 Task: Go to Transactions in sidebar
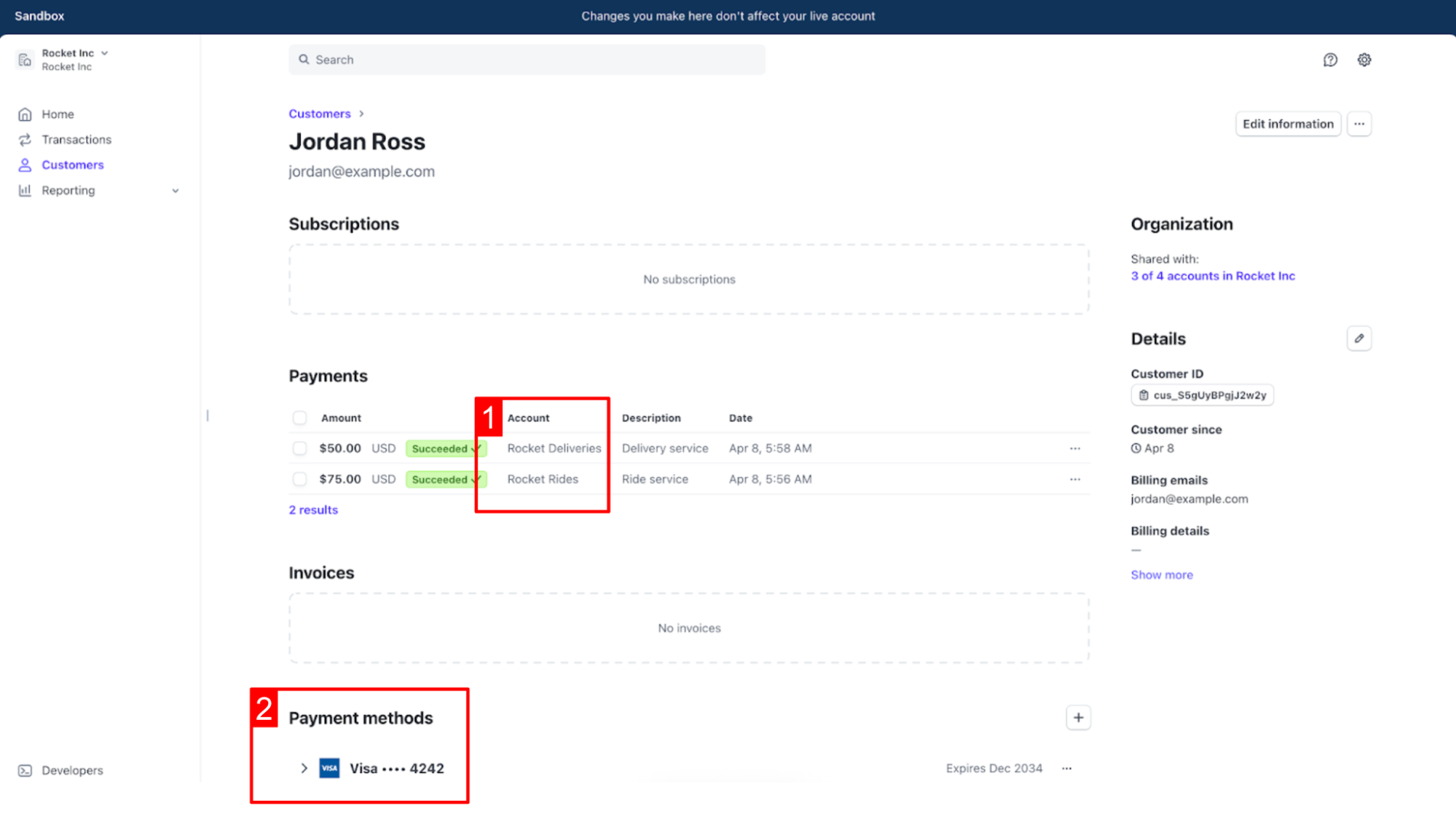(76, 140)
